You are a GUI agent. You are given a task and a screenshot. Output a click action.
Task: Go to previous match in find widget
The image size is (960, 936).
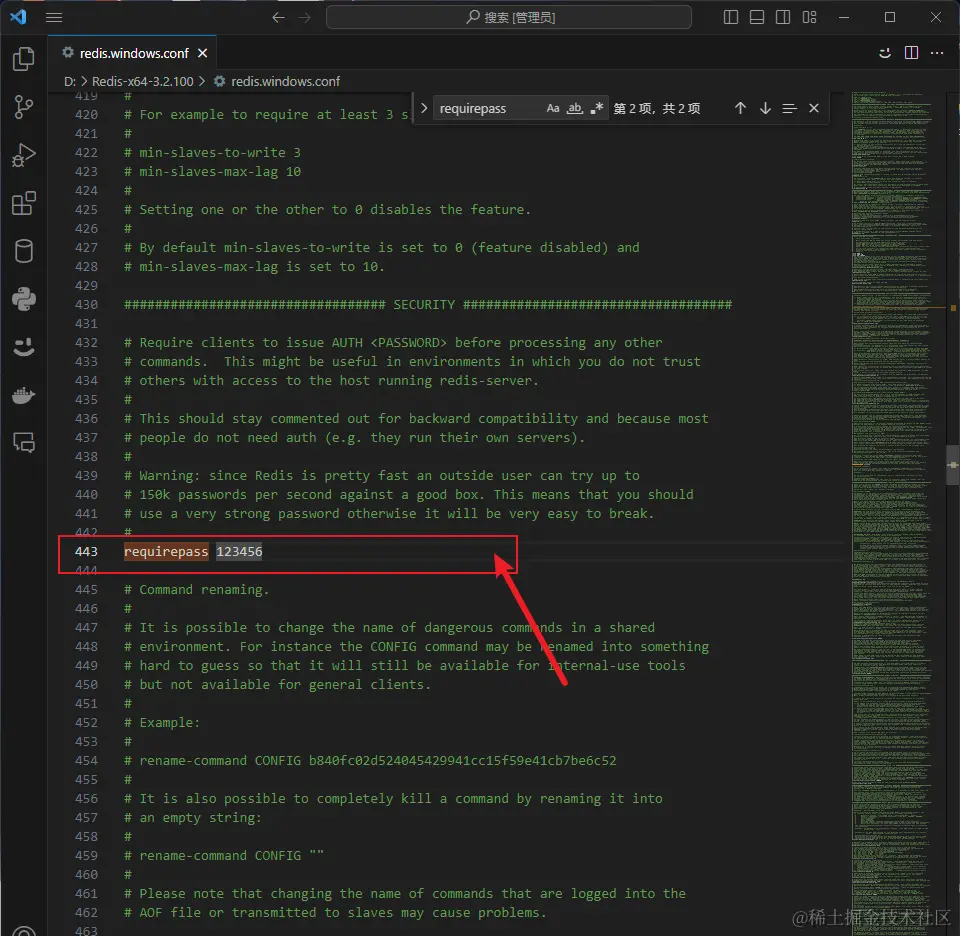pyautogui.click(x=740, y=108)
